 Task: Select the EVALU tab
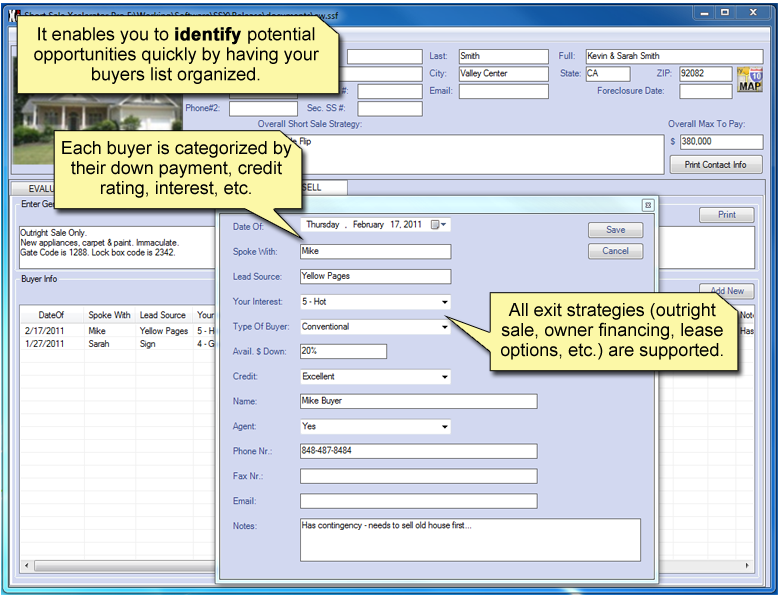tap(33, 188)
